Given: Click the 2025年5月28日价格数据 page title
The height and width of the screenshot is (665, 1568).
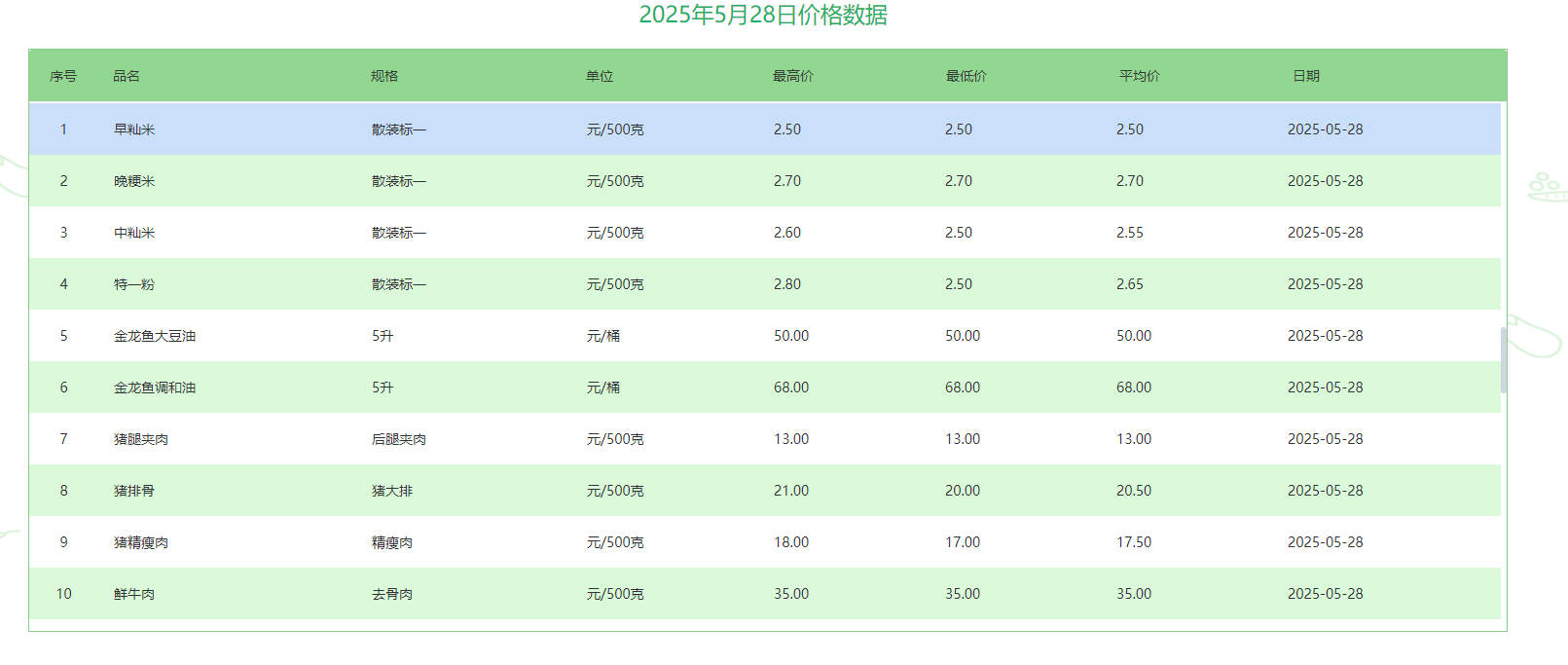Looking at the screenshot, I should 763,16.
